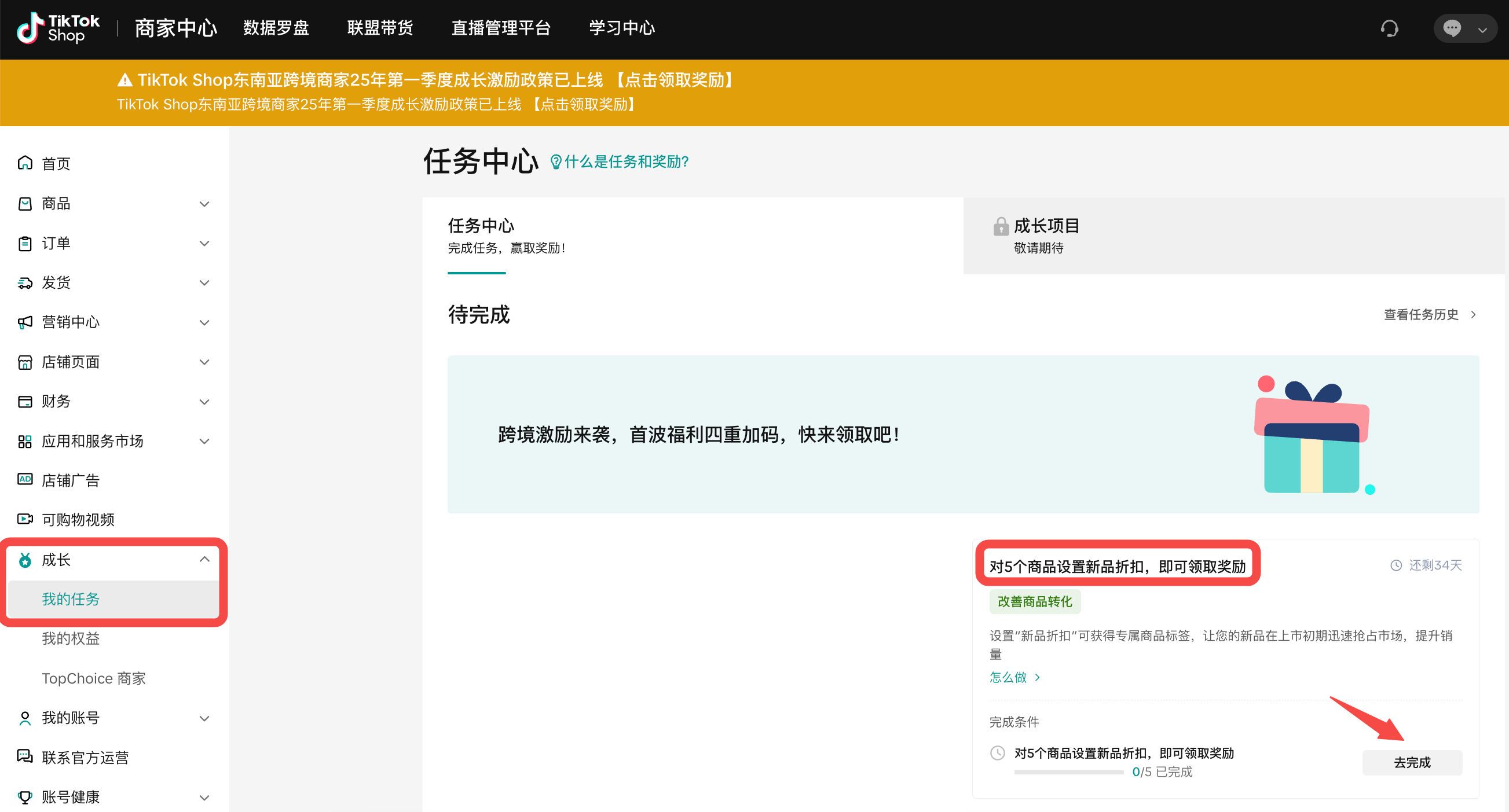Open customer support headset icon
Viewport: 1509px width, 812px height.
click(1389, 28)
